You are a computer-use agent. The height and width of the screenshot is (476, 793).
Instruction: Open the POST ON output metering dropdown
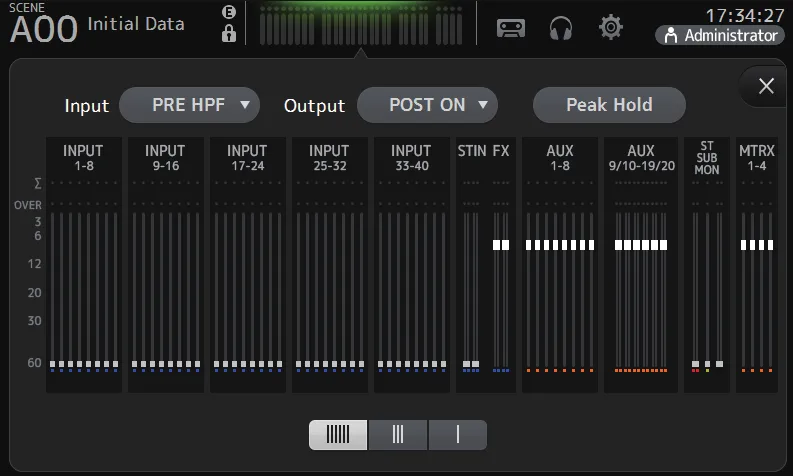click(427, 105)
